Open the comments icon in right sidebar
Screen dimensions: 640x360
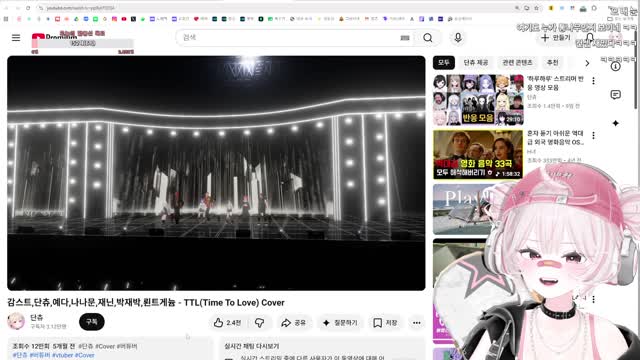click(616, 95)
